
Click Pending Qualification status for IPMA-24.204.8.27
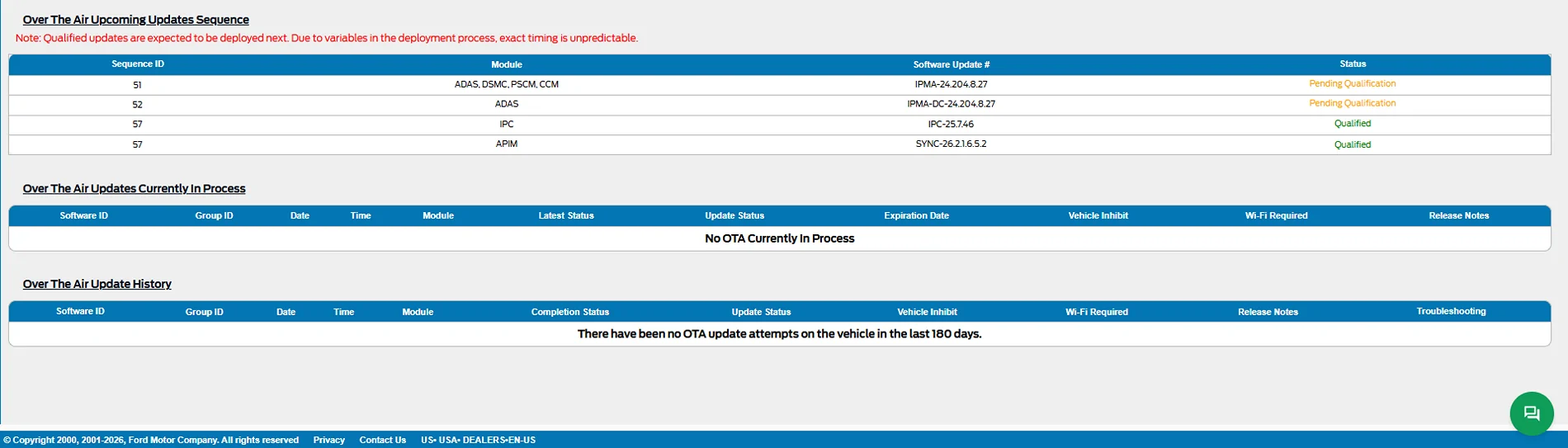[1352, 83]
